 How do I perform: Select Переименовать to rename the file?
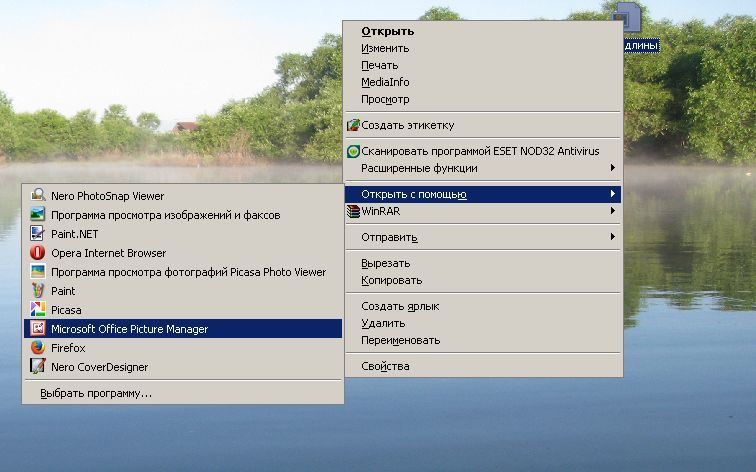(483, 340)
